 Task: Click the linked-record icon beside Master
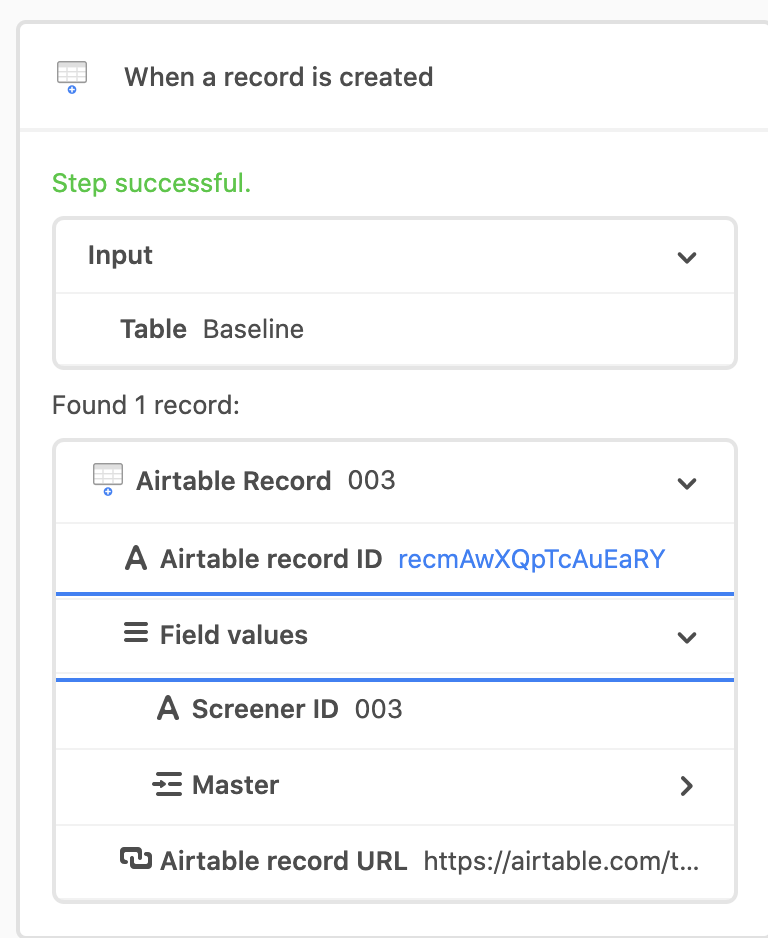pyautogui.click(x=167, y=784)
